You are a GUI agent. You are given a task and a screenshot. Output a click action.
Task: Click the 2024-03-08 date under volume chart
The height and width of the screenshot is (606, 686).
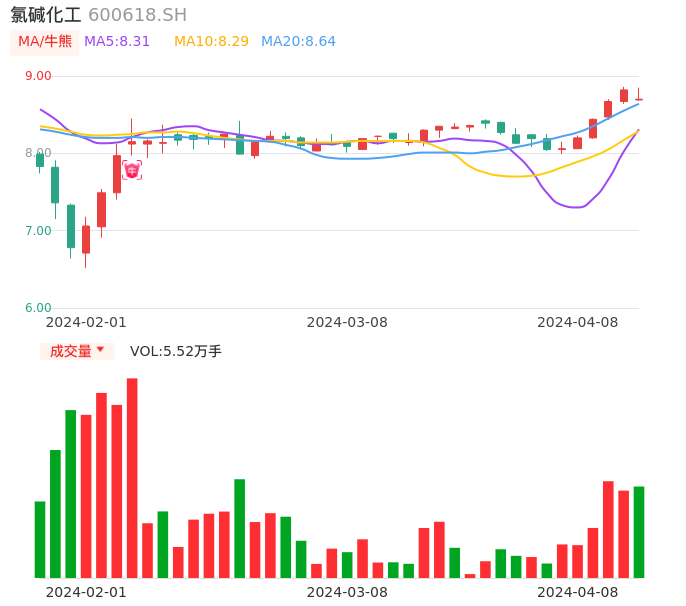point(347,592)
